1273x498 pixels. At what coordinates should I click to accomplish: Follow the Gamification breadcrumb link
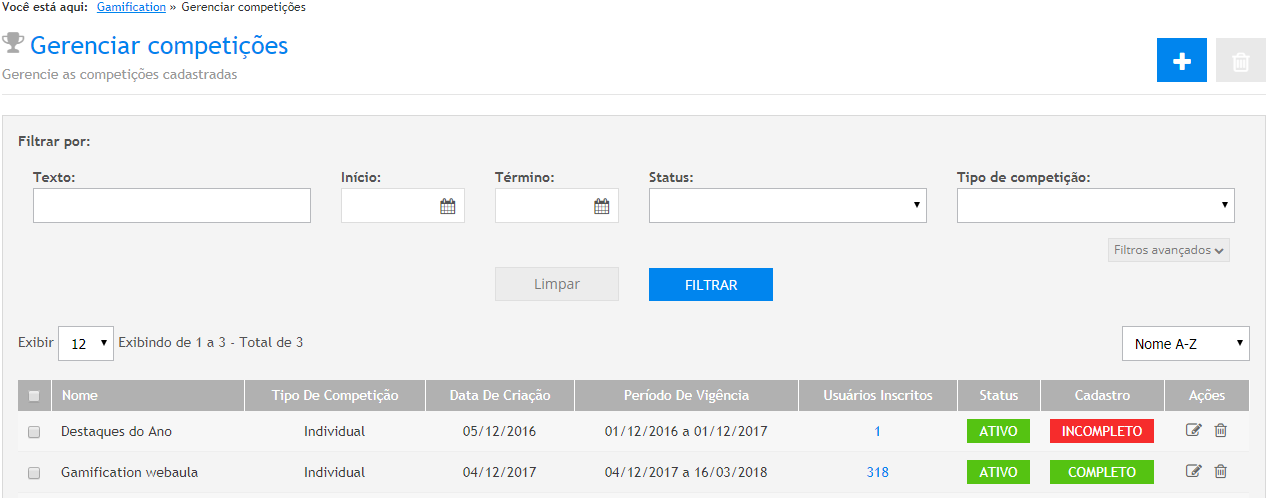pos(131,7)
